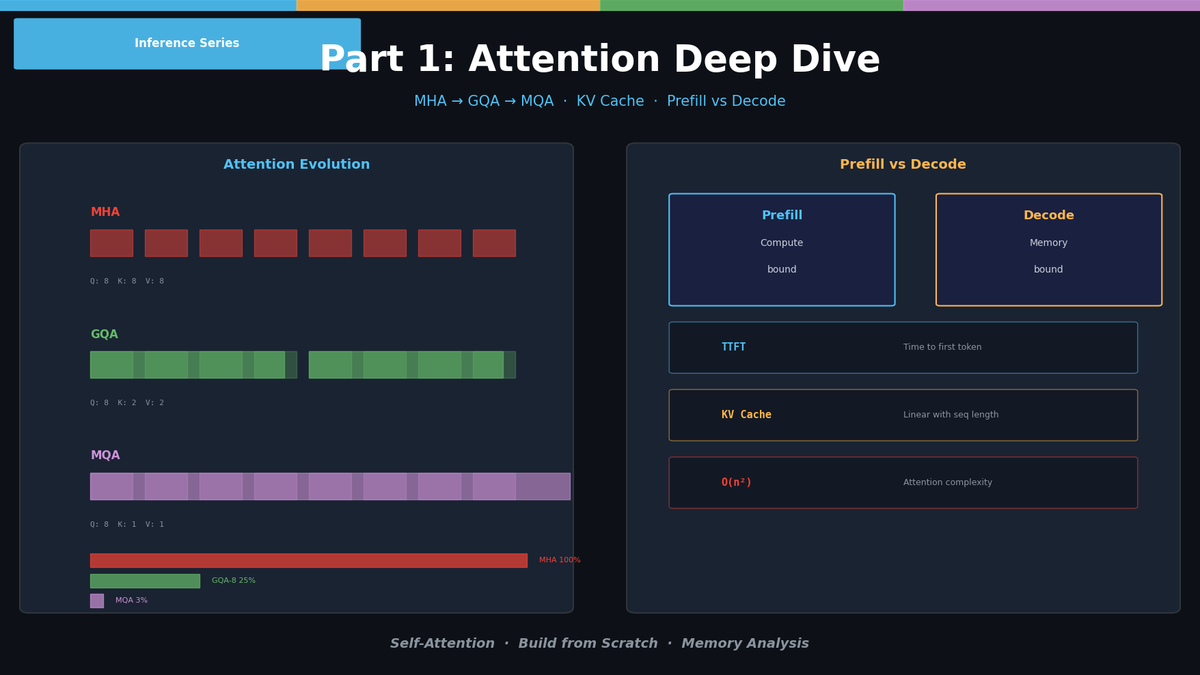Viewport: 1200px width, 675px height.
Task: Click the green segment of the top color strip
Action: click(x=751, y=5)
